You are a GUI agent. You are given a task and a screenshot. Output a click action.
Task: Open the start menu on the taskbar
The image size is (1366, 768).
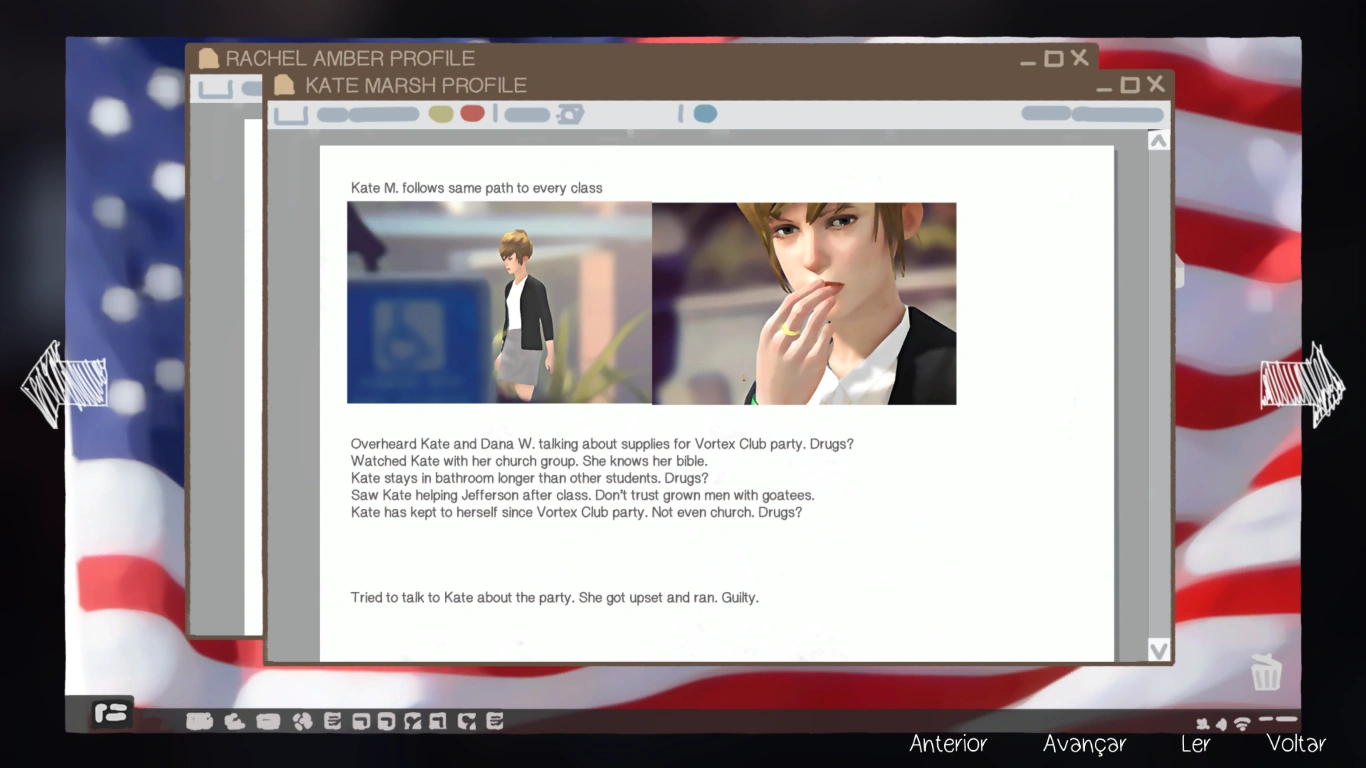(x=112, y=713)
